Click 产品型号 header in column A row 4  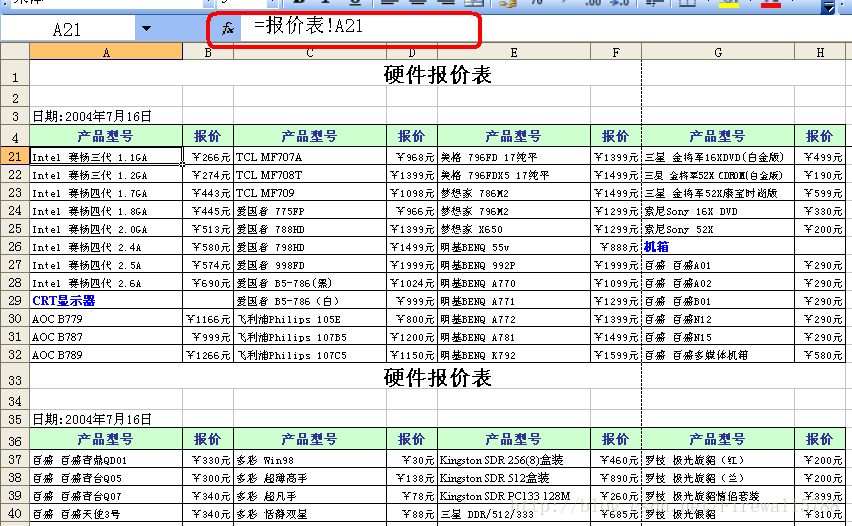[105, 136]
